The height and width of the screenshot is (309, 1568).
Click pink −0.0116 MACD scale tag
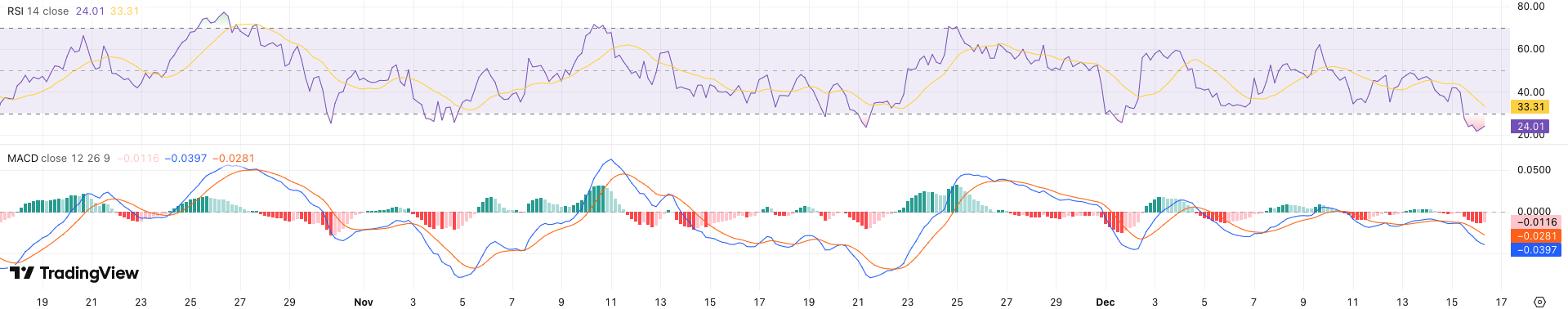[1536, 222]
